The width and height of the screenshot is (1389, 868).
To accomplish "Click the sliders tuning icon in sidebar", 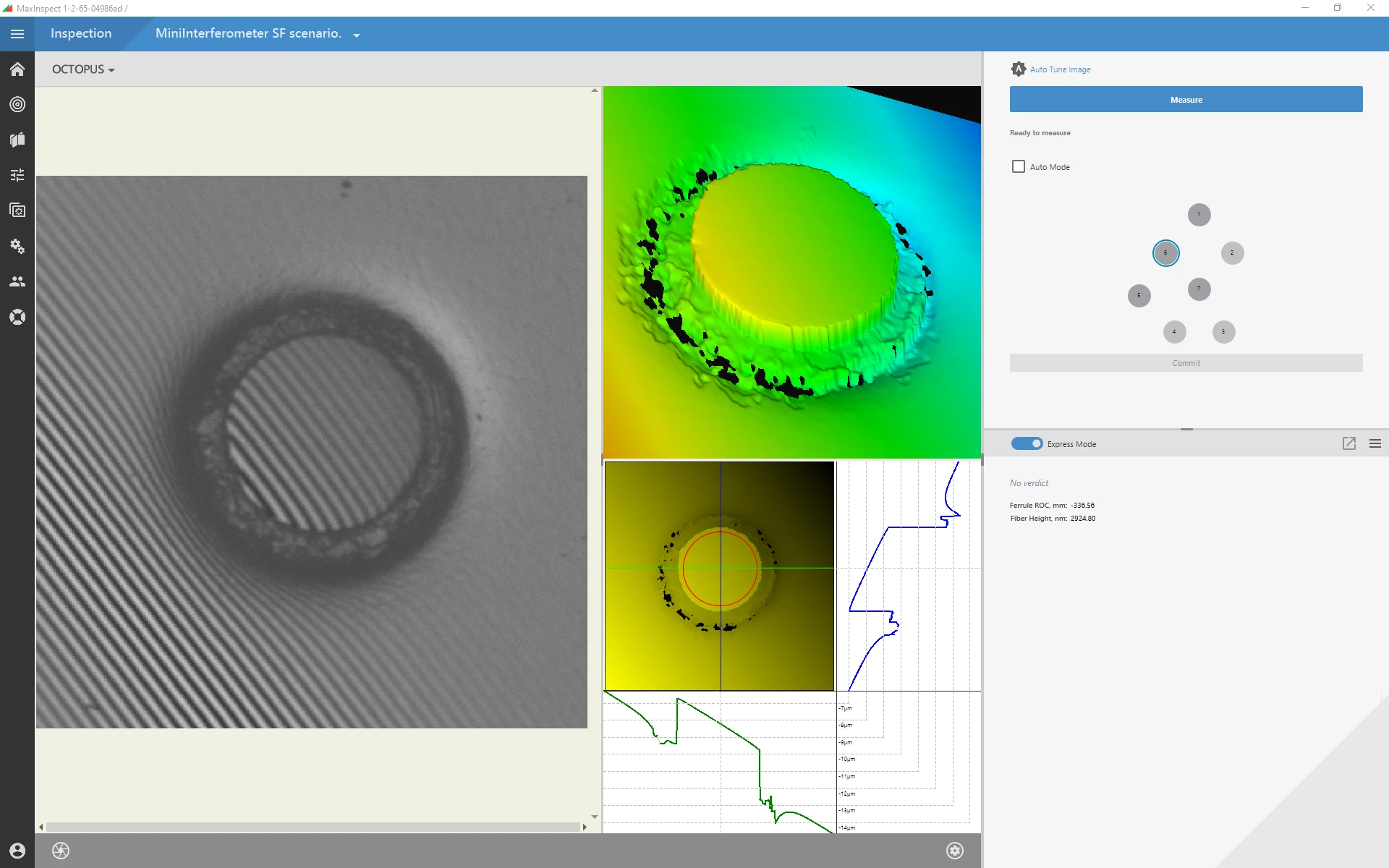I will pos(17,175).
